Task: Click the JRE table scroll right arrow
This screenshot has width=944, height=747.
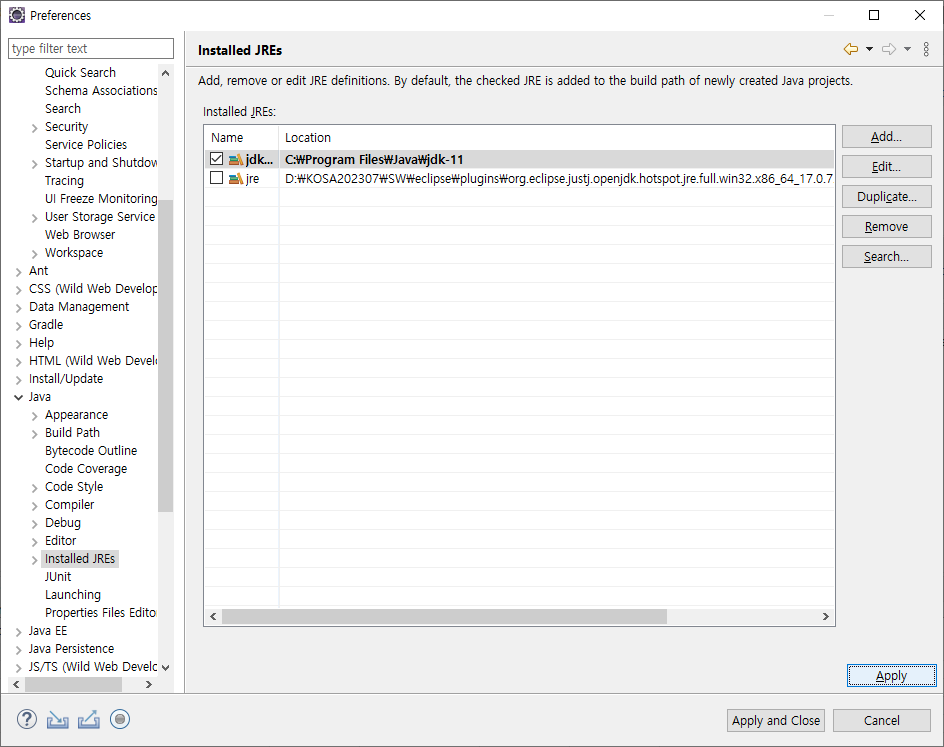Action: pyautogui.click(x=825, y=616)
